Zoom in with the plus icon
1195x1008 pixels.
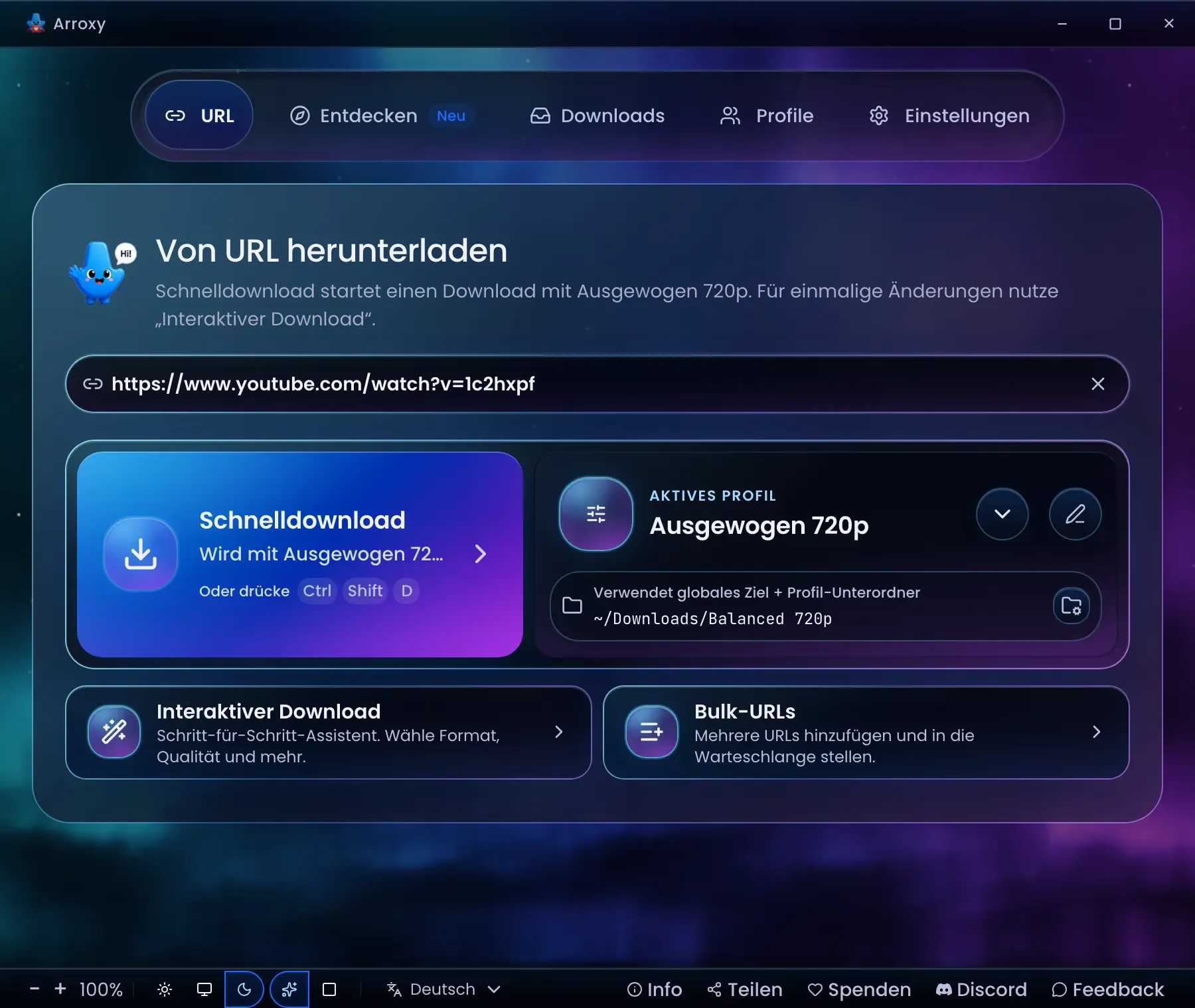(60, 989)
